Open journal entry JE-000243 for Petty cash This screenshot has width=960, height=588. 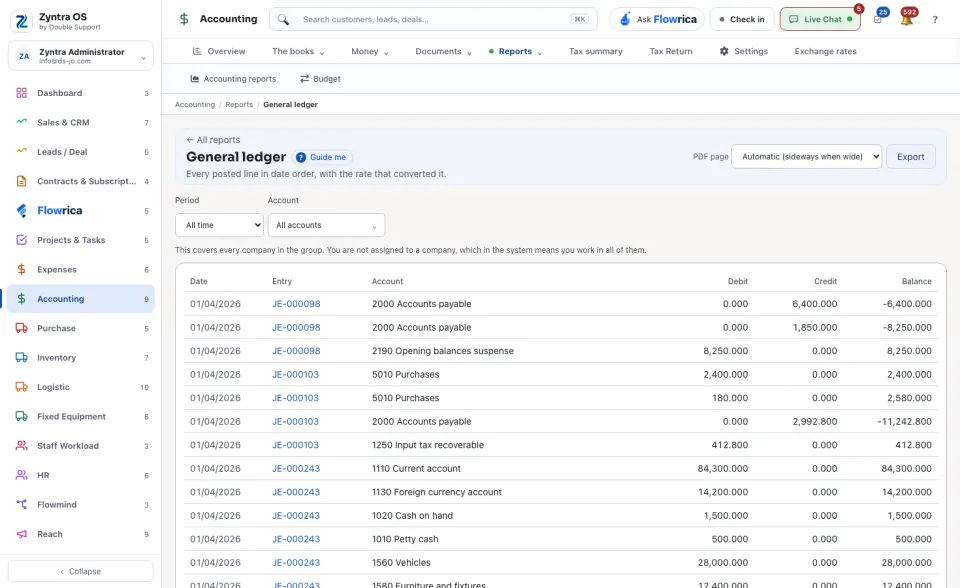(296, 539)
